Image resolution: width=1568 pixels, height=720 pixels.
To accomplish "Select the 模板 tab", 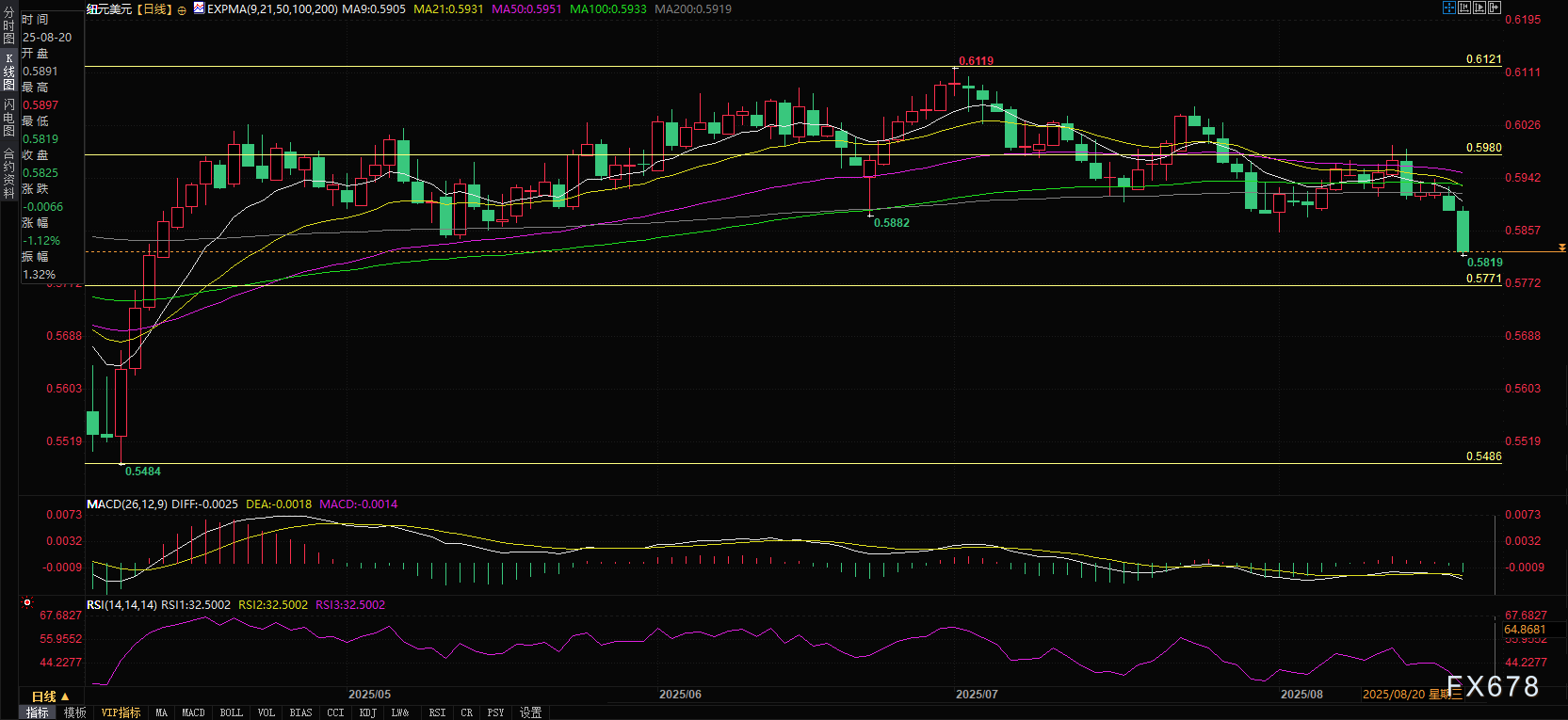I will 75,712.
